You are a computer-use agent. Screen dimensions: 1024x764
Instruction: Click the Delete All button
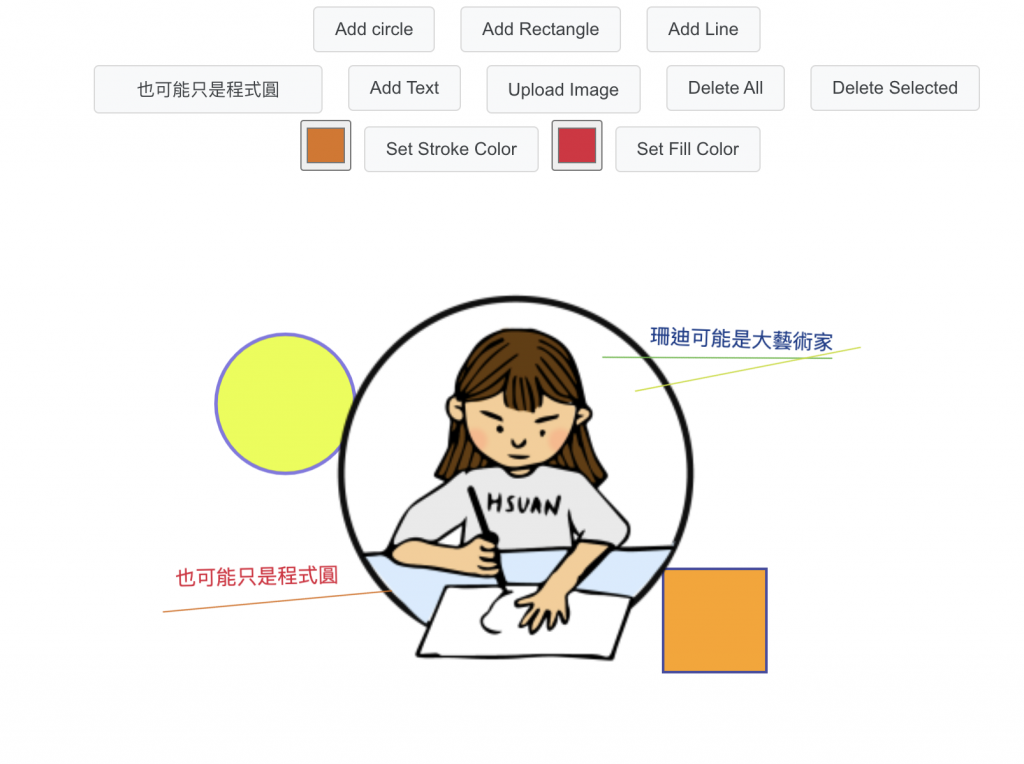[725, 88]
